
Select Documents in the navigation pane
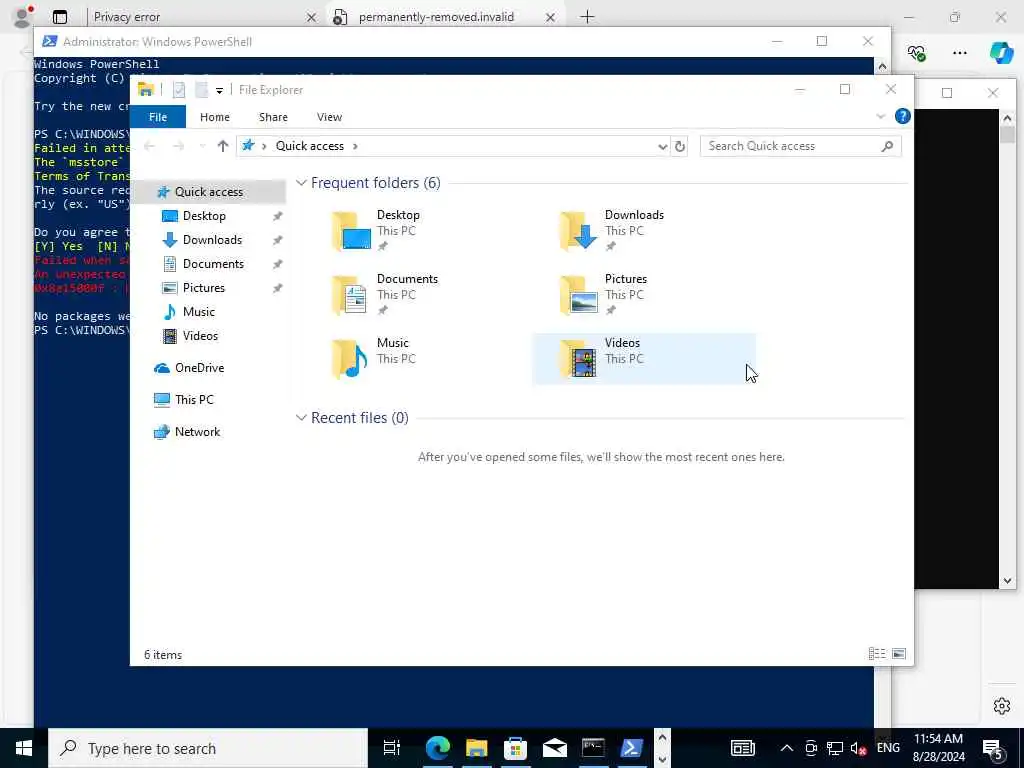pyautogui.click(x=213, y=264)
